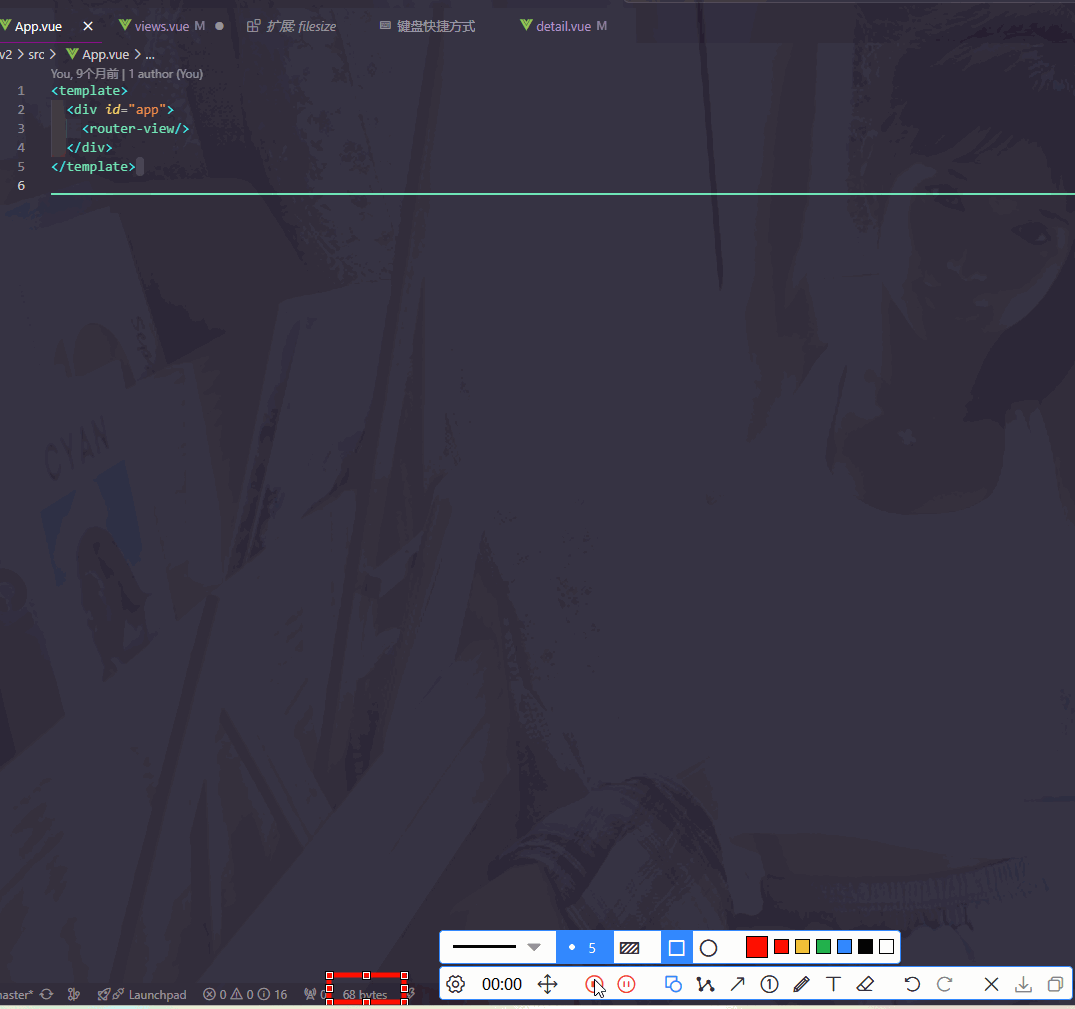Pick the white color swatch
The image size is (1075, 1009).
pos(886,947)
